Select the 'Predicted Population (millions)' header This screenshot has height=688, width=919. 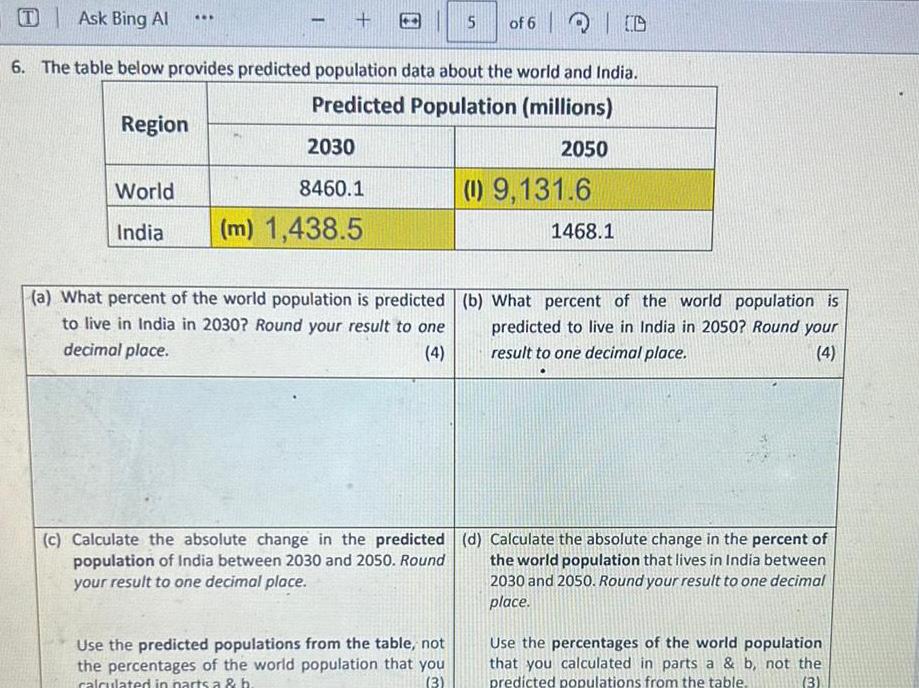[462, 106]
